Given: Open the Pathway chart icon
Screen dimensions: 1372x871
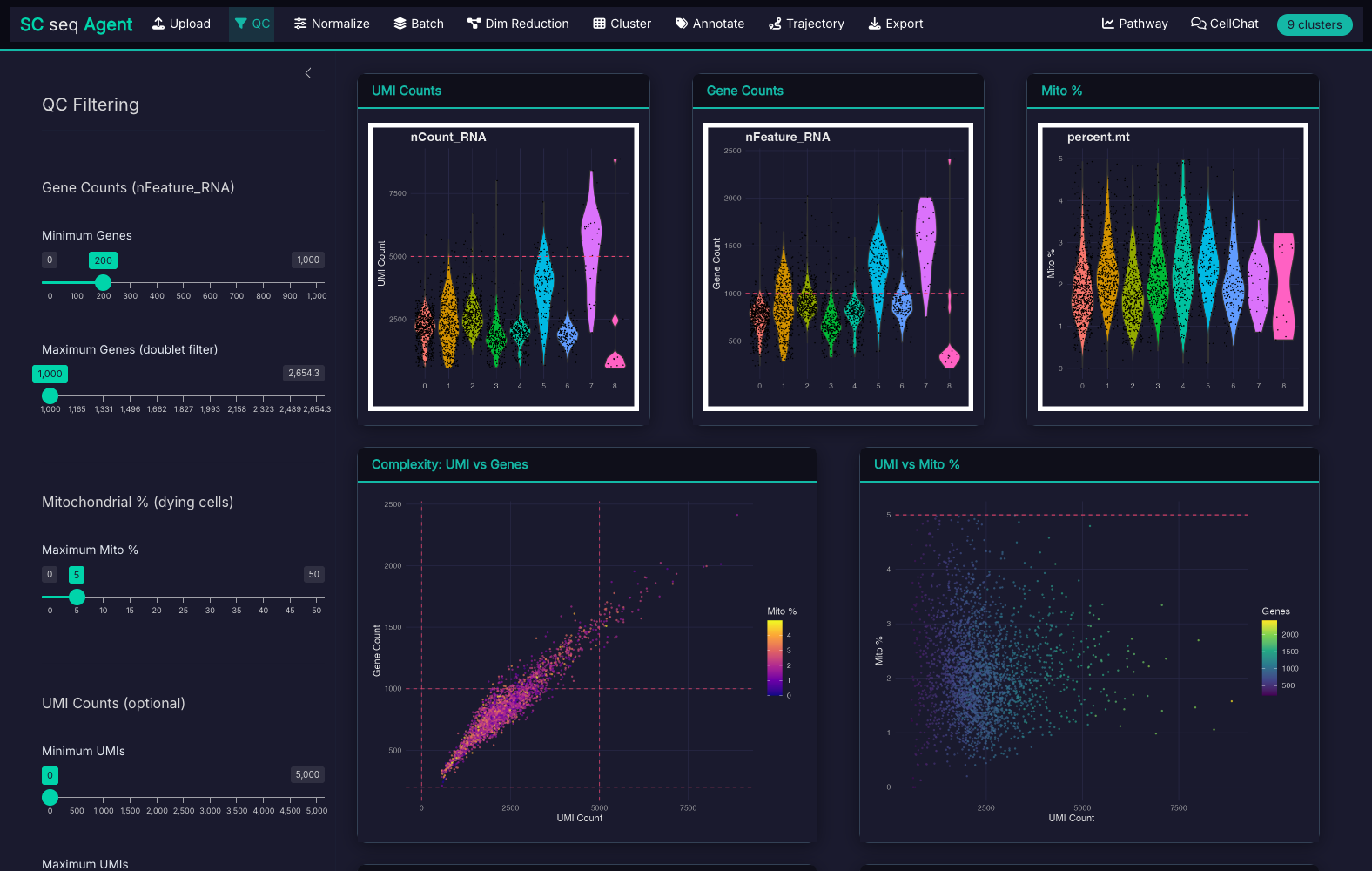Looking at the screenshot, I should [1108, 24].
